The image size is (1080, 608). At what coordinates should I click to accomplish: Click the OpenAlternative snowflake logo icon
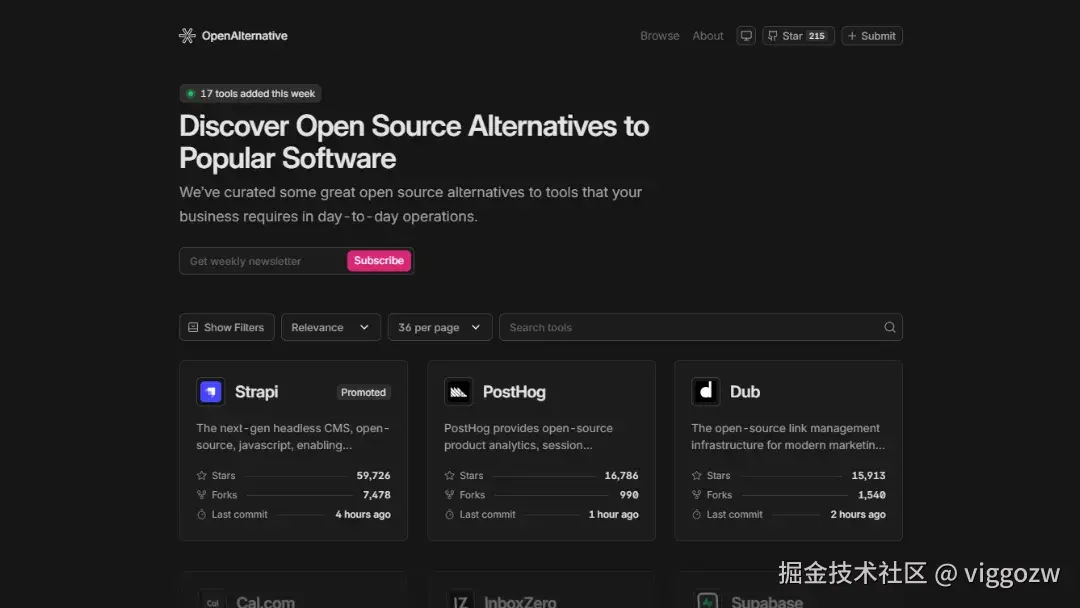pyautogui.click(x=187, y=36)
